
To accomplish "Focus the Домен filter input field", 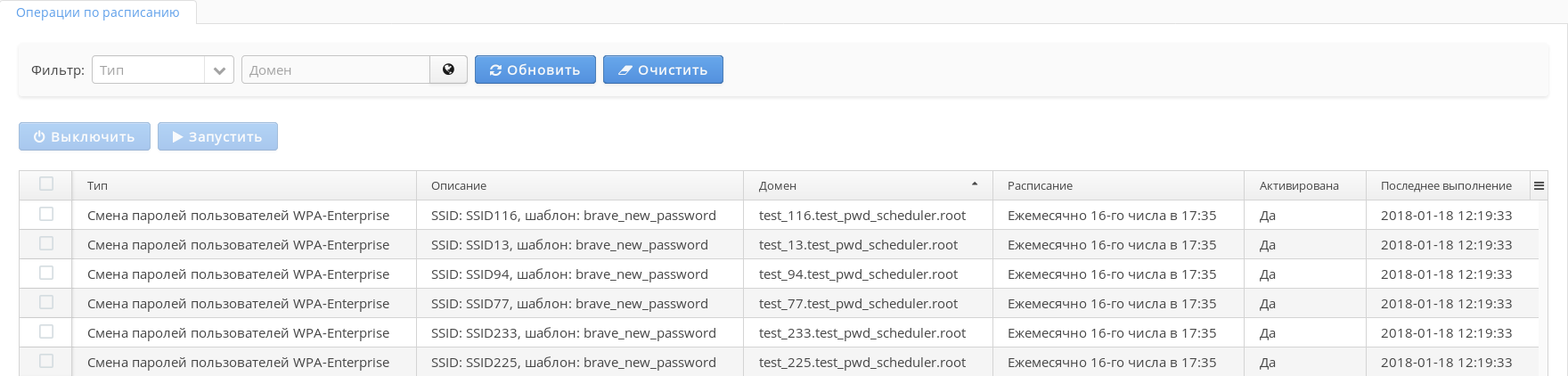I will 336,69.
